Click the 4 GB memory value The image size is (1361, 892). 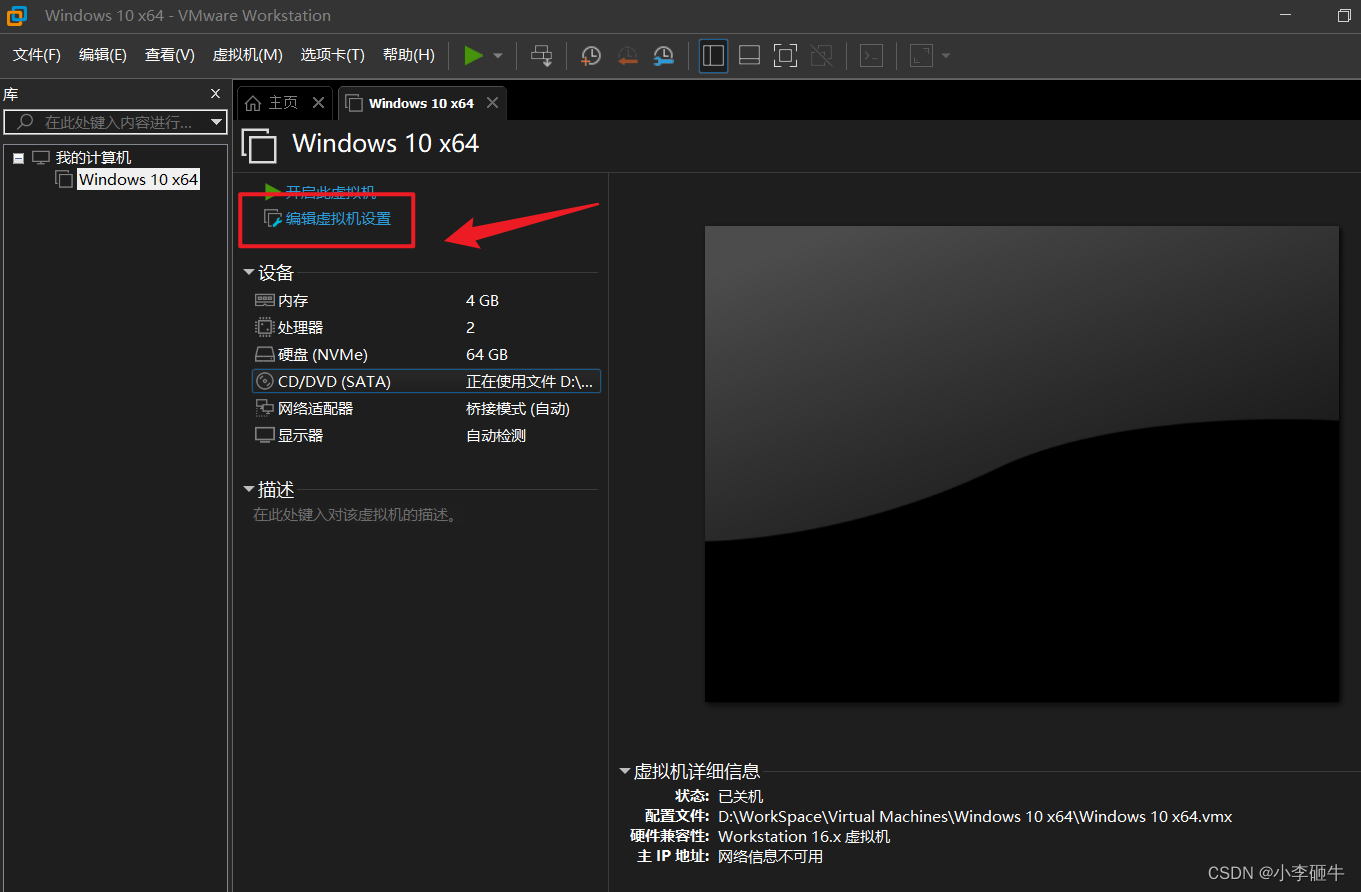click(482, 300)
